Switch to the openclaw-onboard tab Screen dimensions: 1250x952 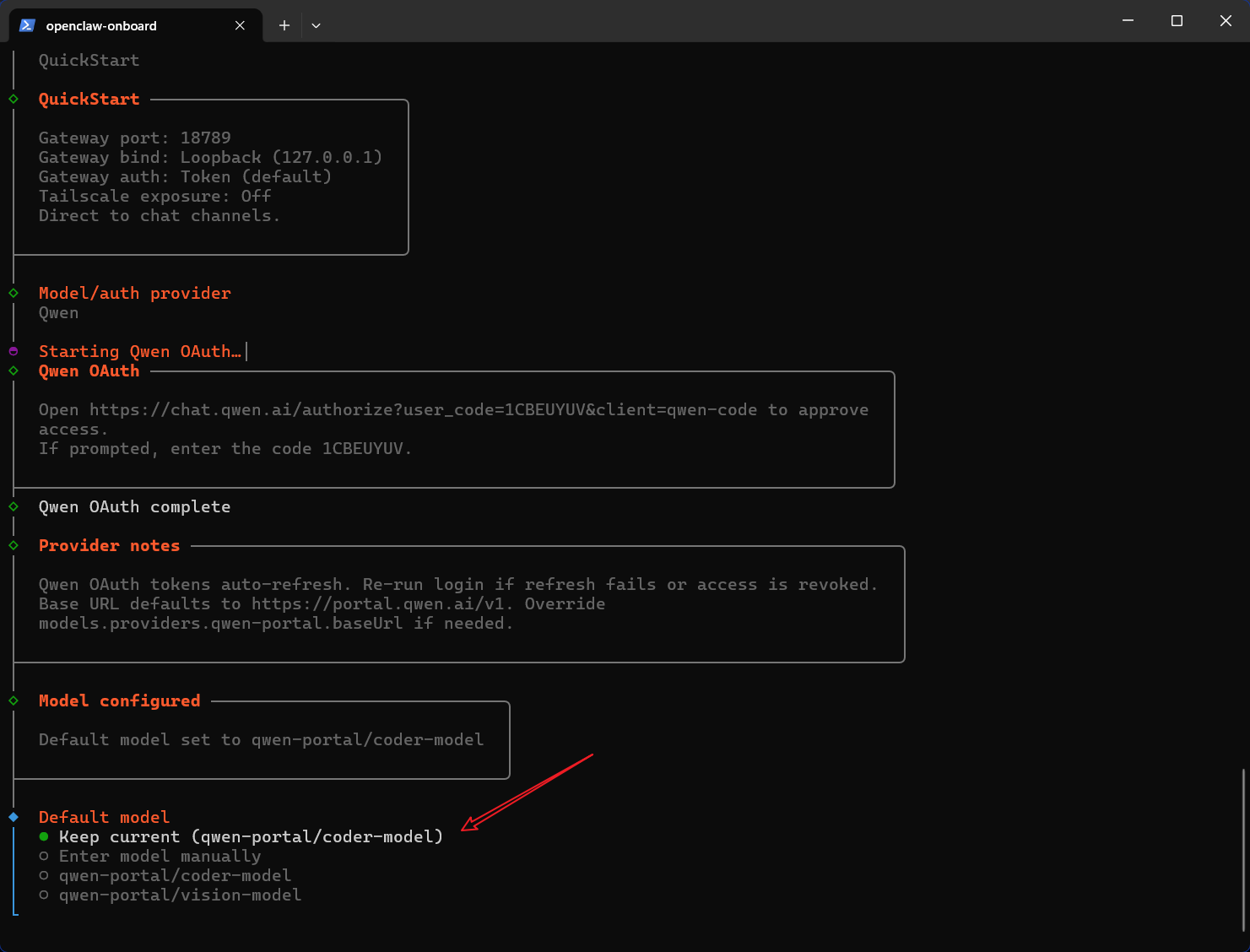point(135,25)
